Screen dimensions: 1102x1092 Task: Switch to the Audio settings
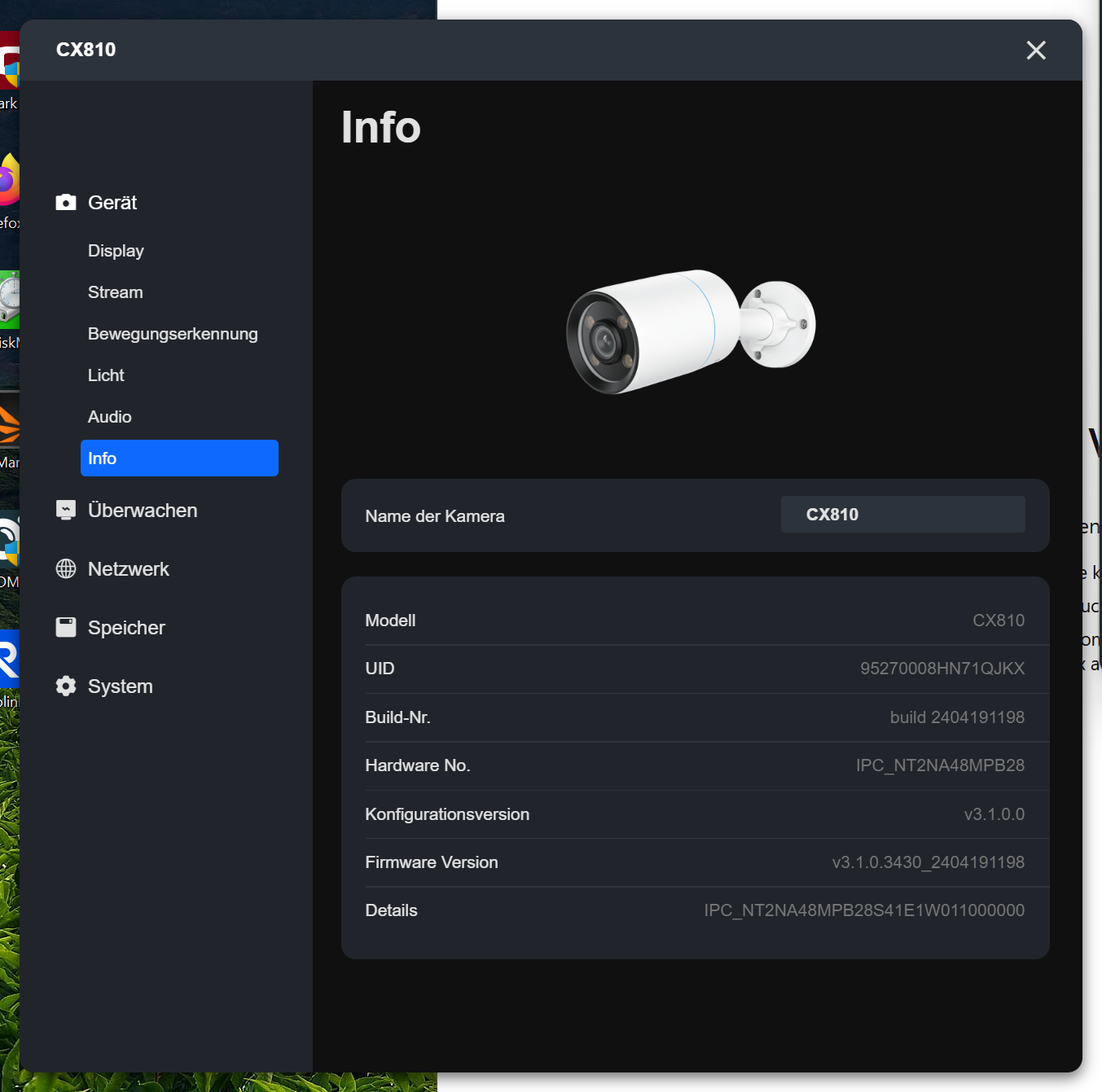coord(109,417)
